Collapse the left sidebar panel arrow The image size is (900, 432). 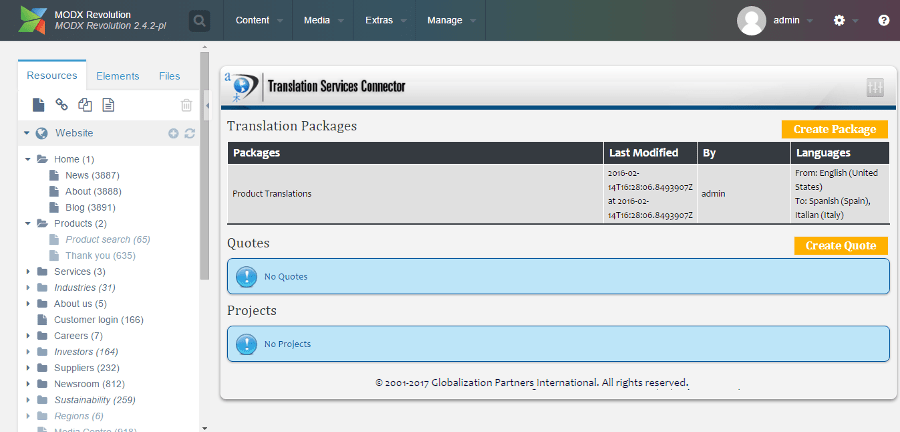point(206,106)
